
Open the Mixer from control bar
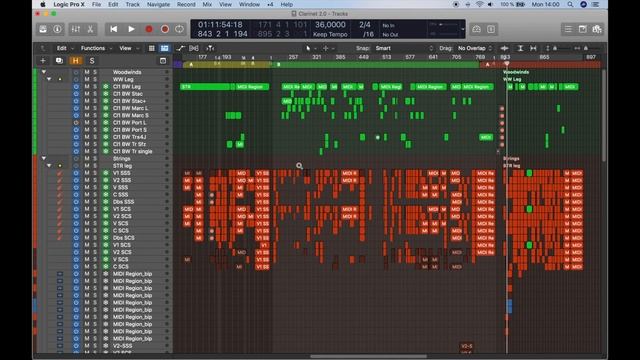click(x=76, y=29)
